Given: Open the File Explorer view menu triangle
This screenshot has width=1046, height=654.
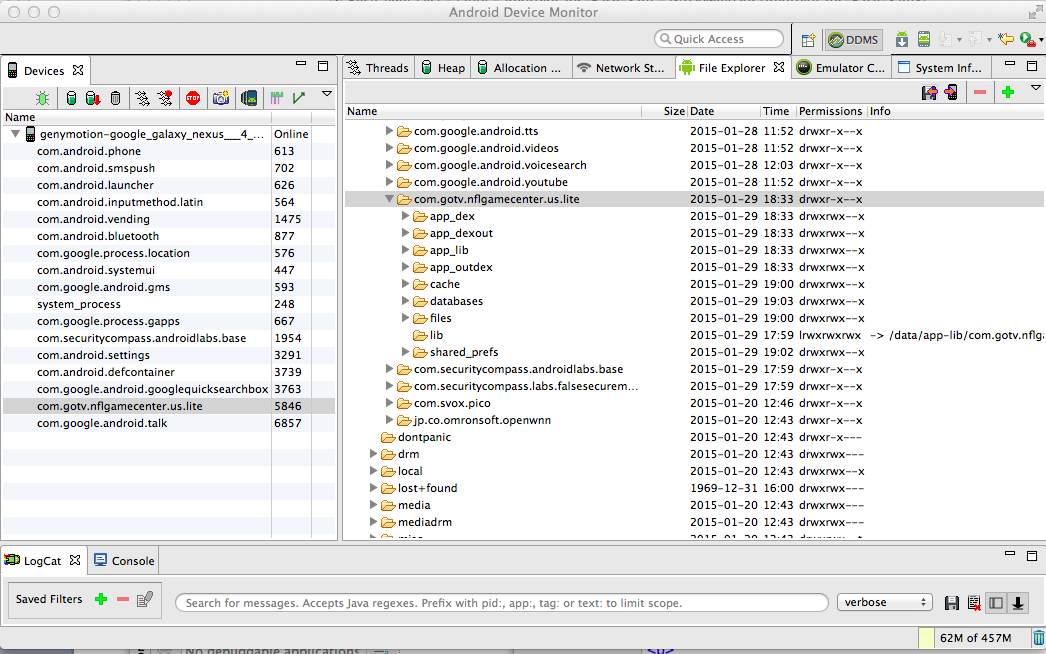Looking at the screenshot, I should [1035, 88].
